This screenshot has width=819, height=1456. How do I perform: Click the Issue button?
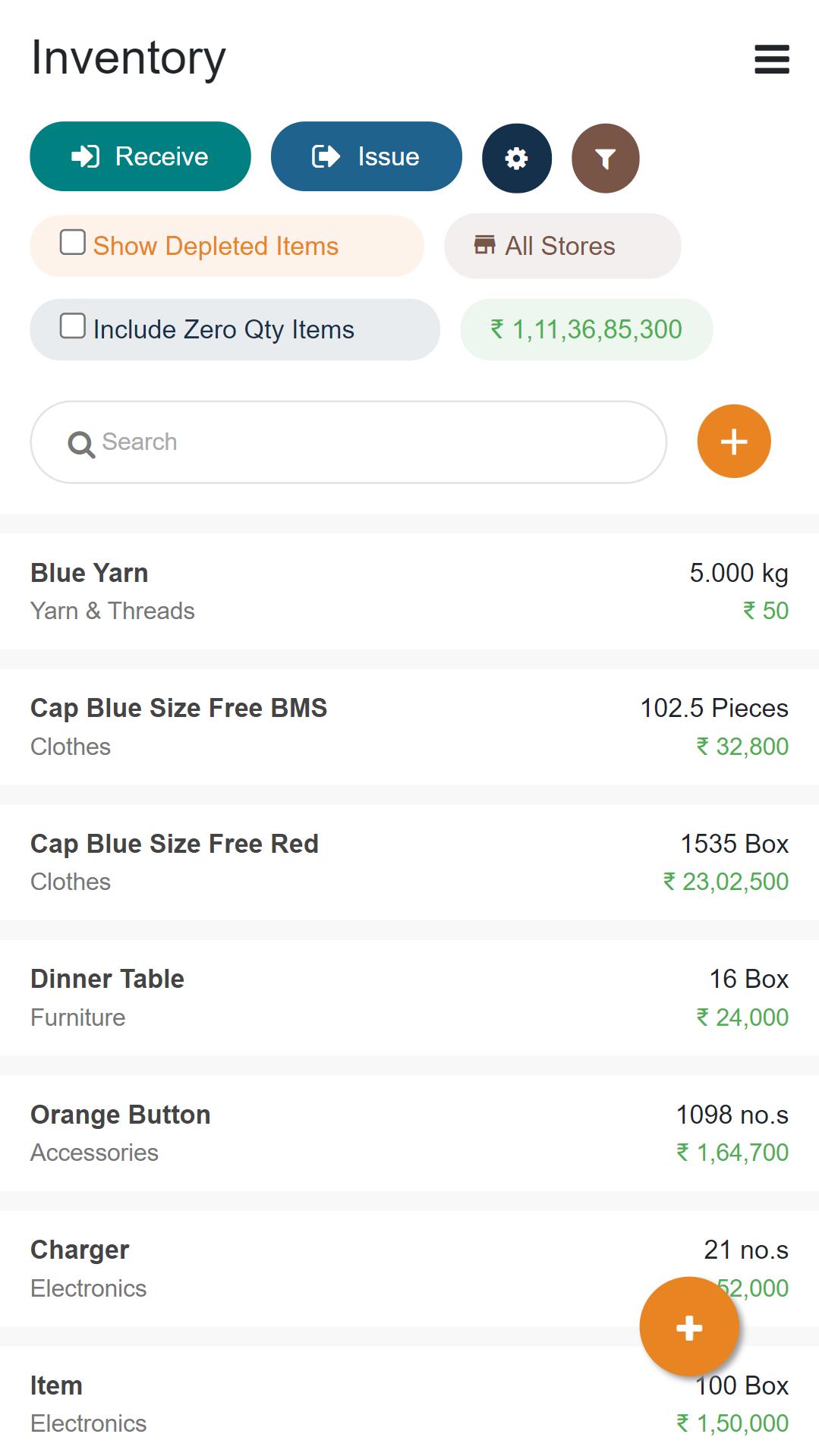click(x=367, y=156)
